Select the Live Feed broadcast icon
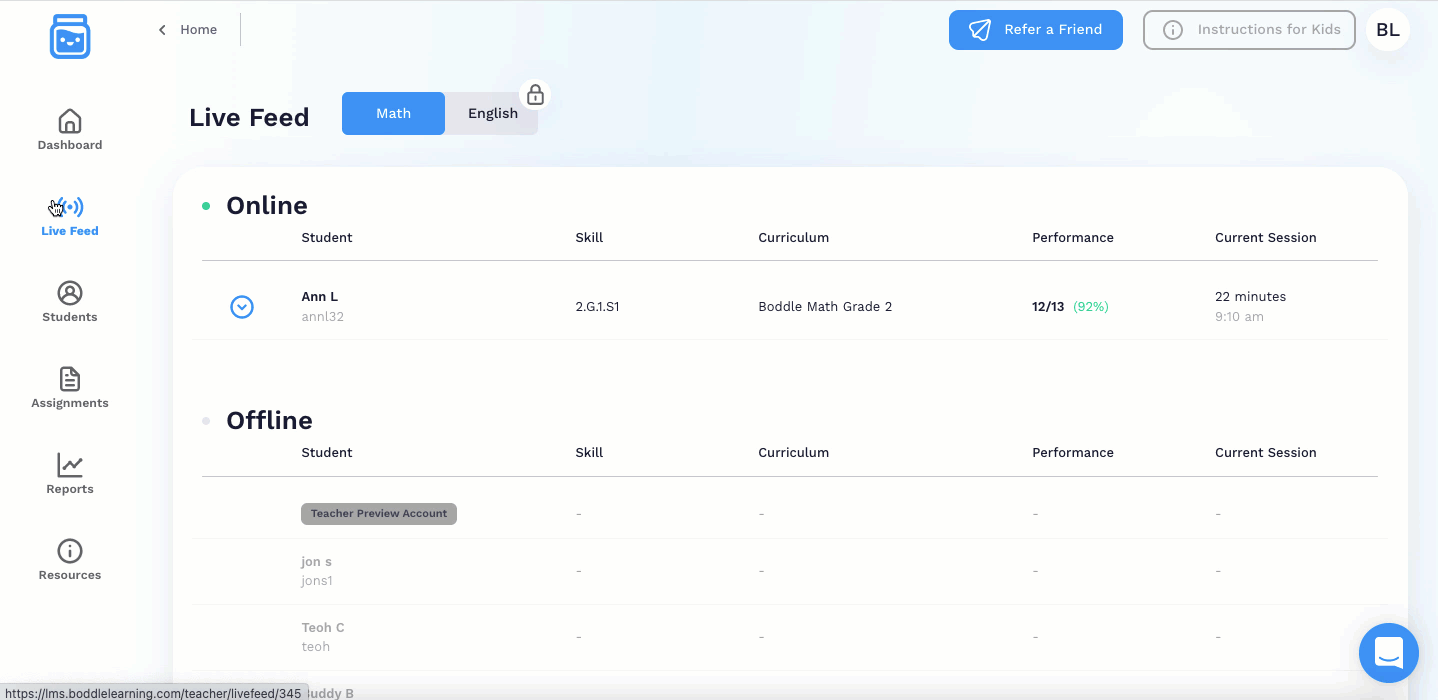This screenshot has width=1438, height=700. click(70, 208)
